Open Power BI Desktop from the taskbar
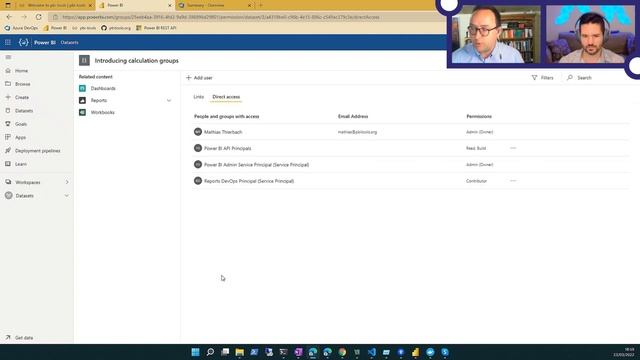 [416, 352]
